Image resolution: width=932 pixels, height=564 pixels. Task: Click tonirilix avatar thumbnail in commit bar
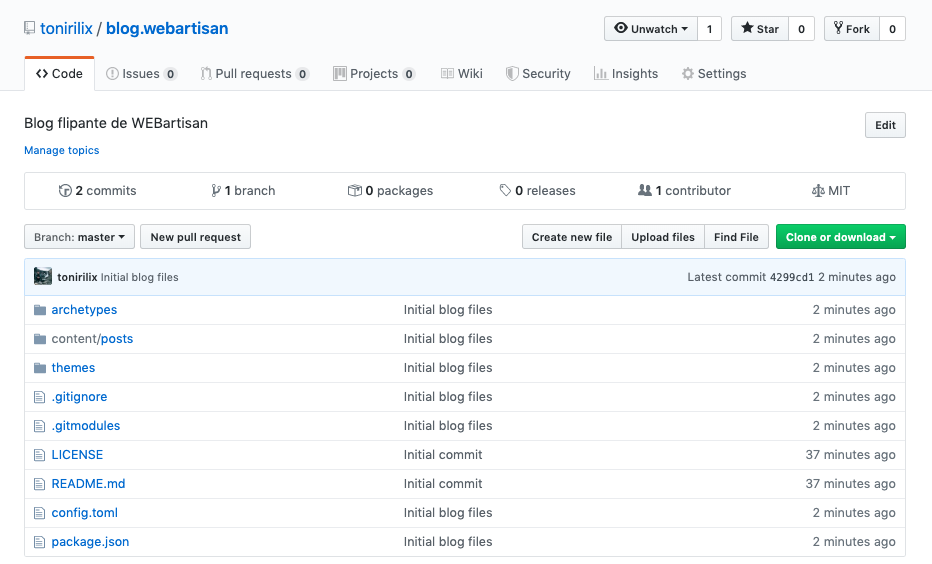pos(43,276)
